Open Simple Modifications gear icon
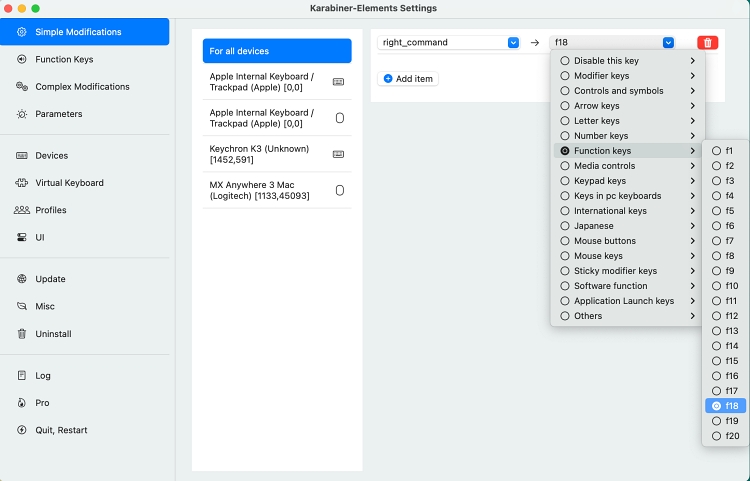 click(22, 32)
